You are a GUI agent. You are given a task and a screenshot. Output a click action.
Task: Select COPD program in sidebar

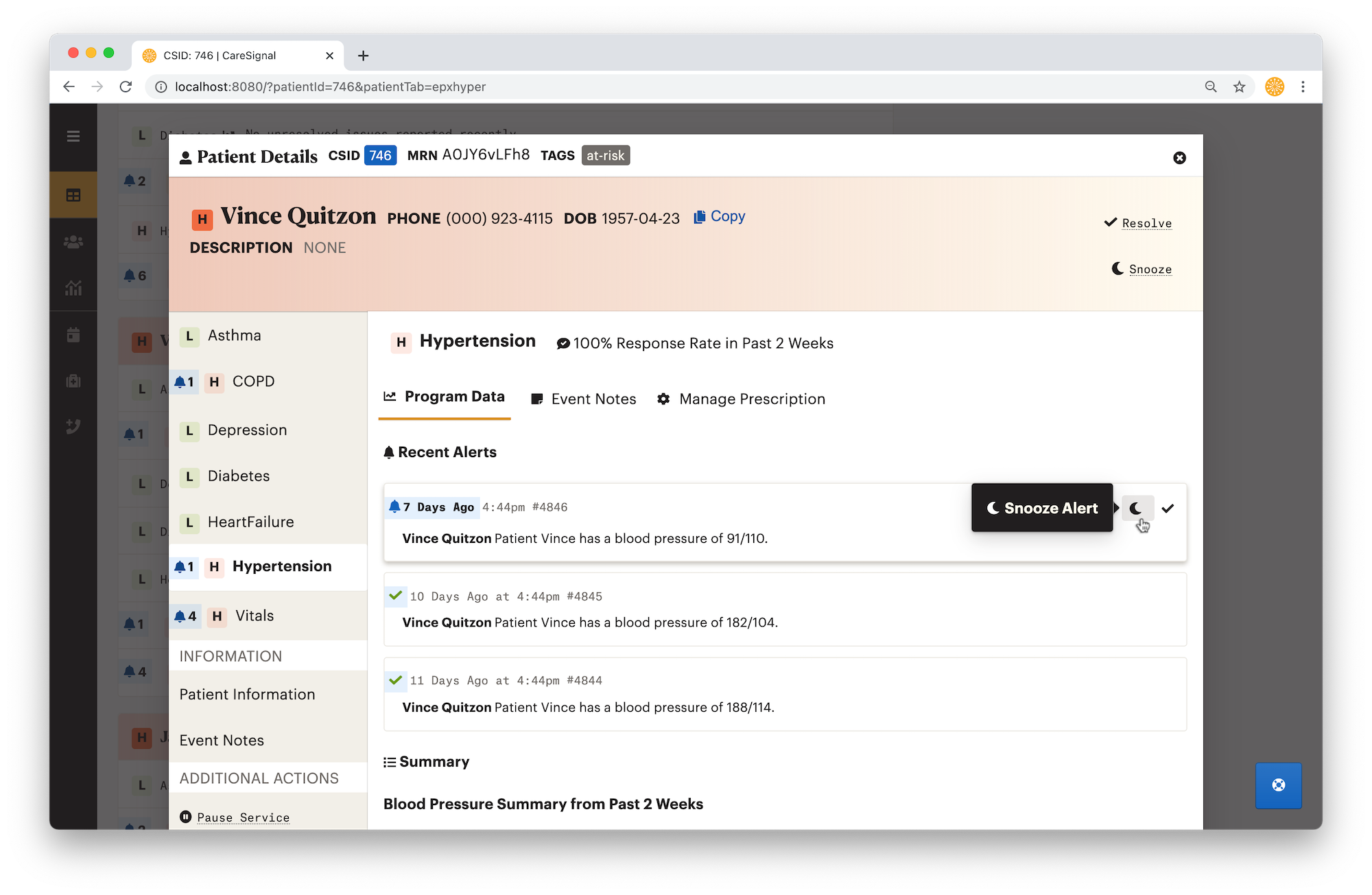268,382
